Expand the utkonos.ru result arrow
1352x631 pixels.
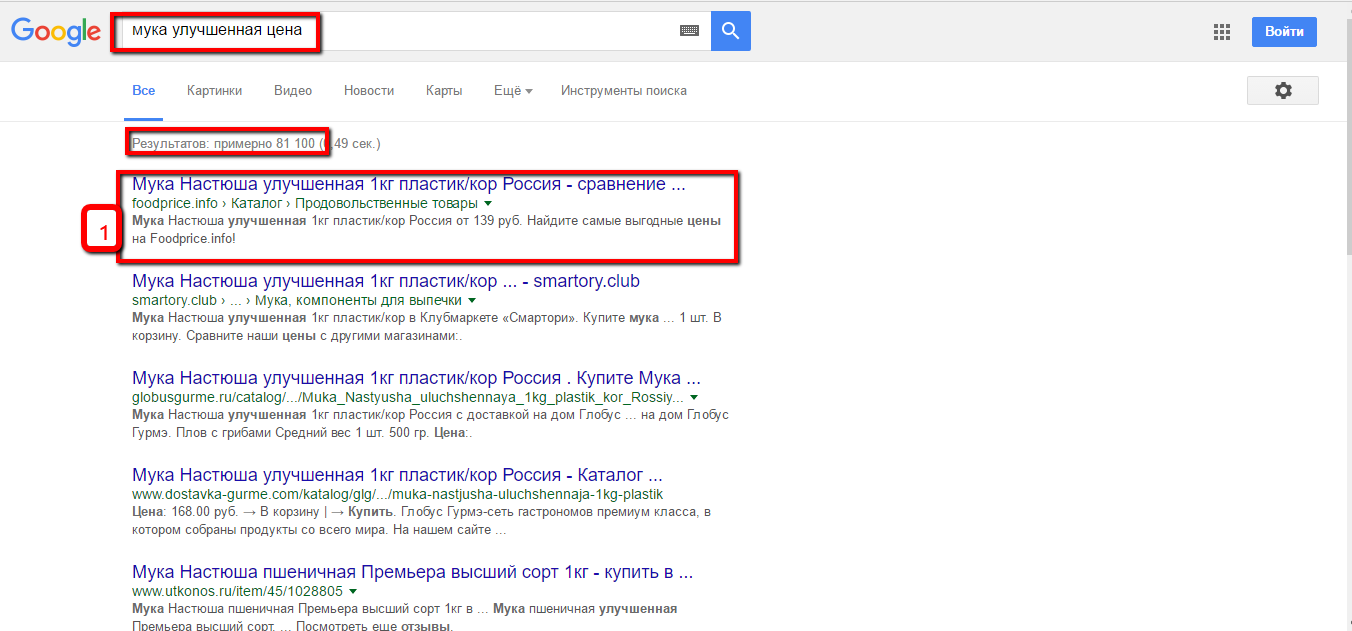354,592
